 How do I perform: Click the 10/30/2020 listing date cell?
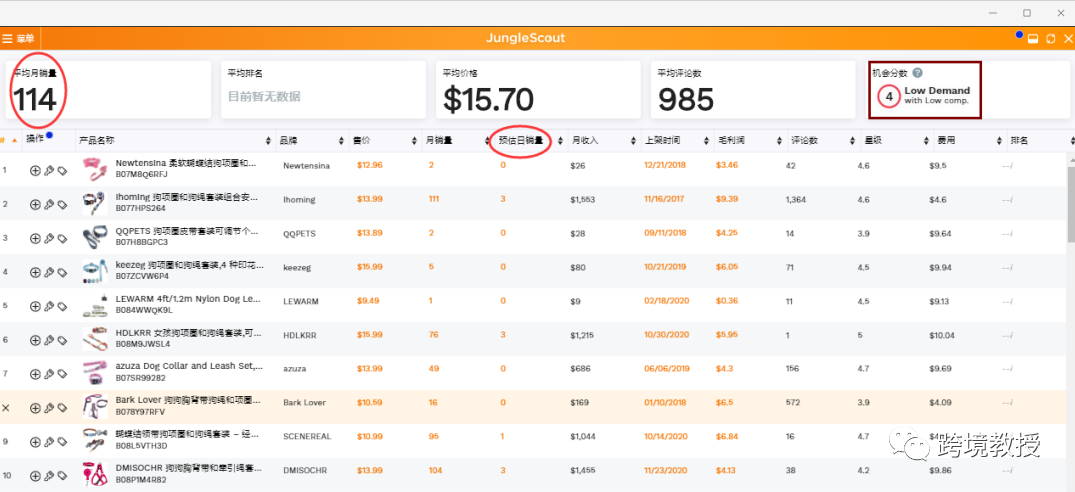665,335
